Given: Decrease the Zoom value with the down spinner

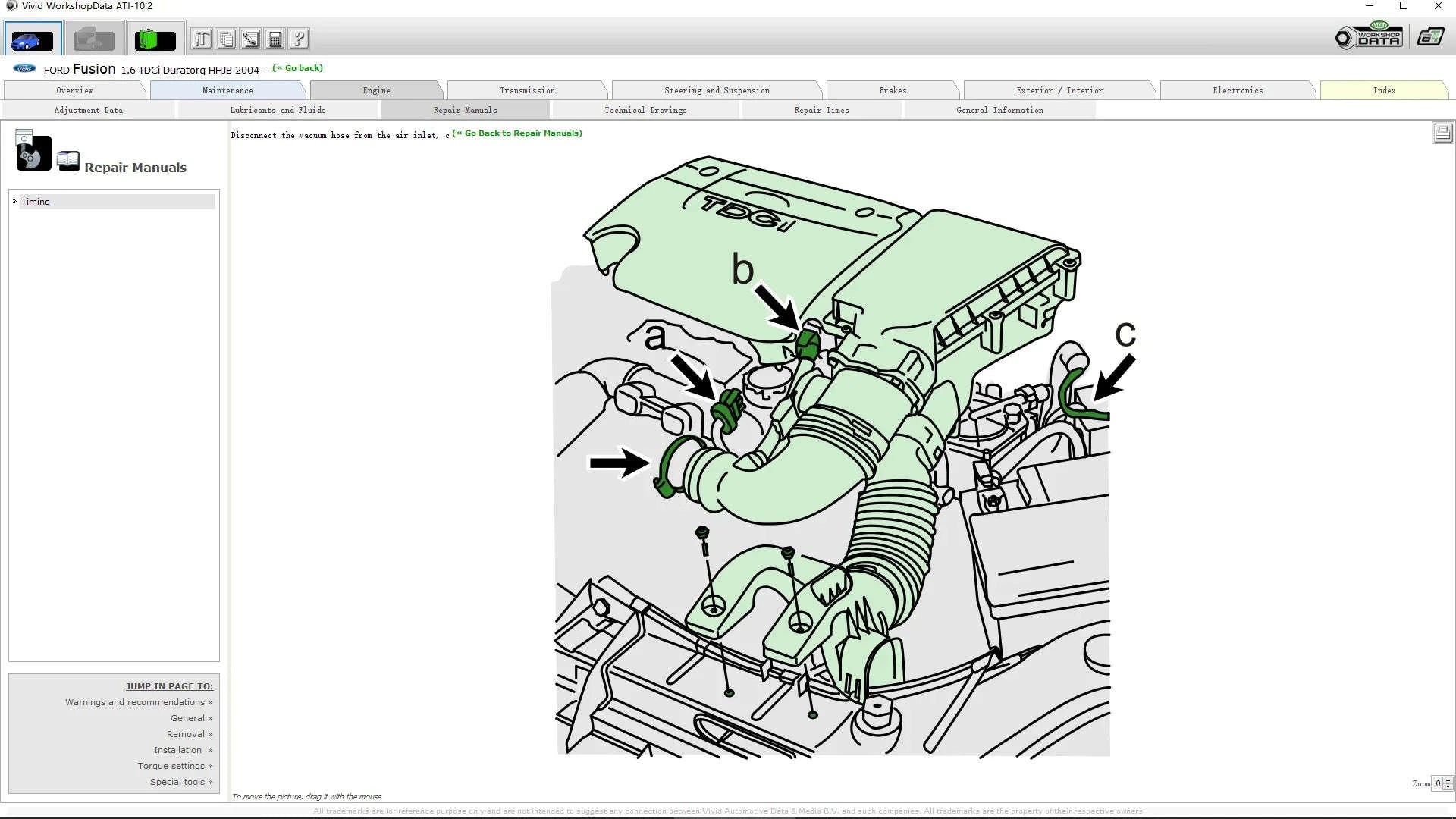Looking at the screenshot, I should 1448,786.
